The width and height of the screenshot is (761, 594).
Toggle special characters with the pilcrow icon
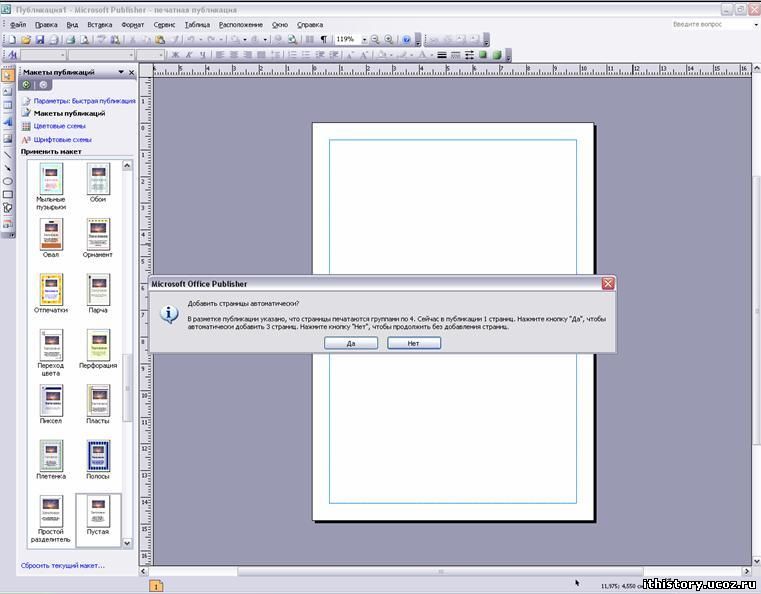tap(324, 39)
